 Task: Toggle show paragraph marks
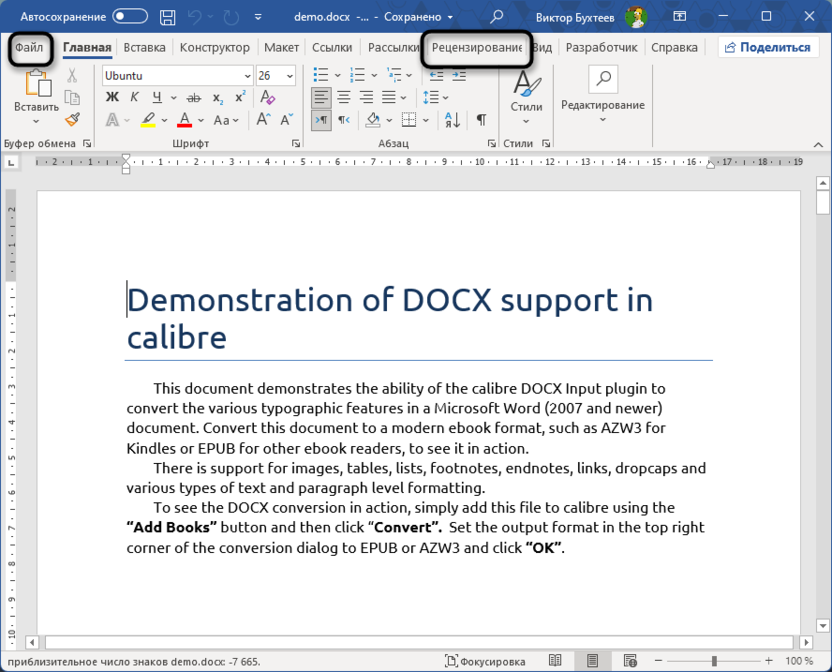coord(481,120)
